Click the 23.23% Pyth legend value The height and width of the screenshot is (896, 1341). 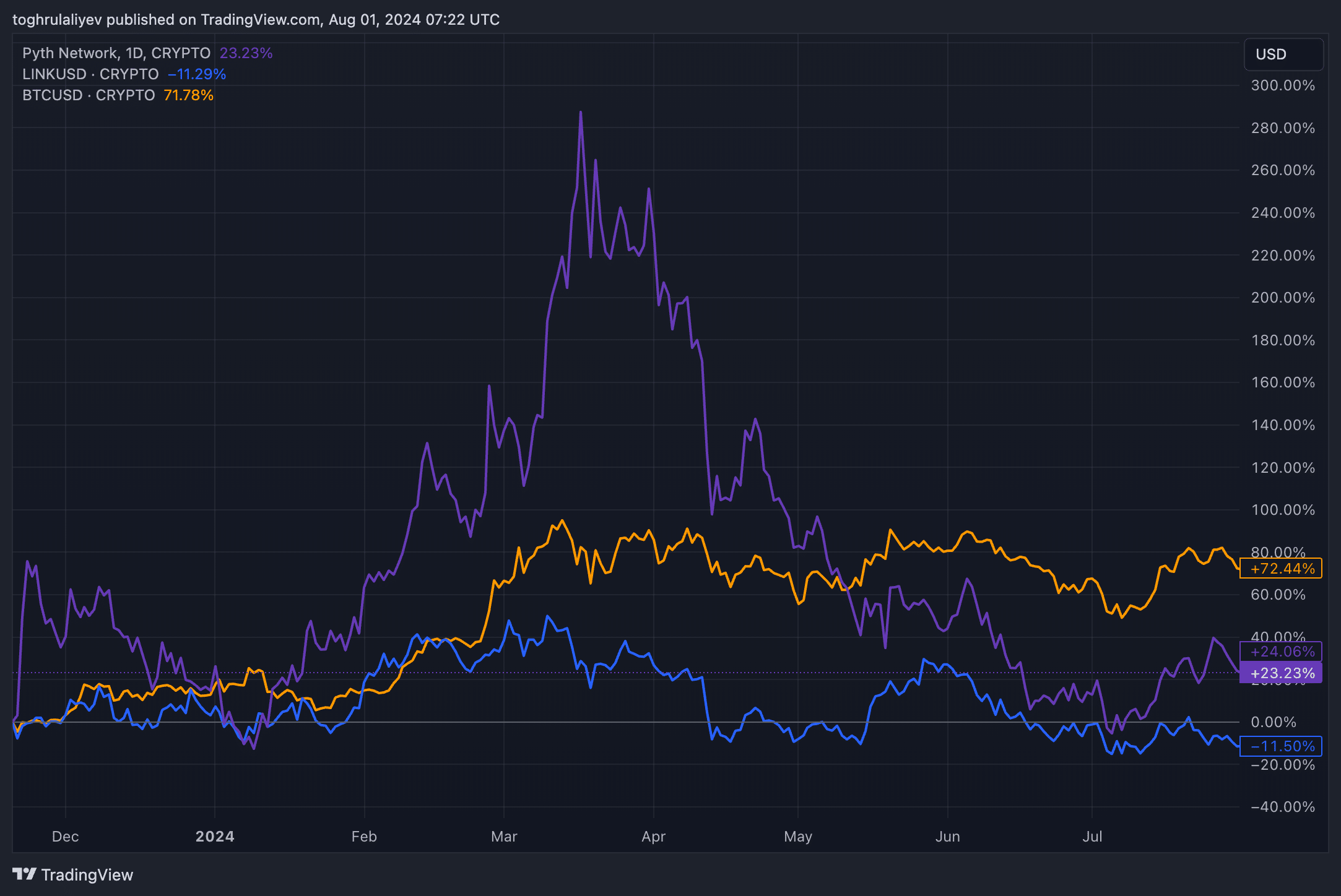coord(246,53)
